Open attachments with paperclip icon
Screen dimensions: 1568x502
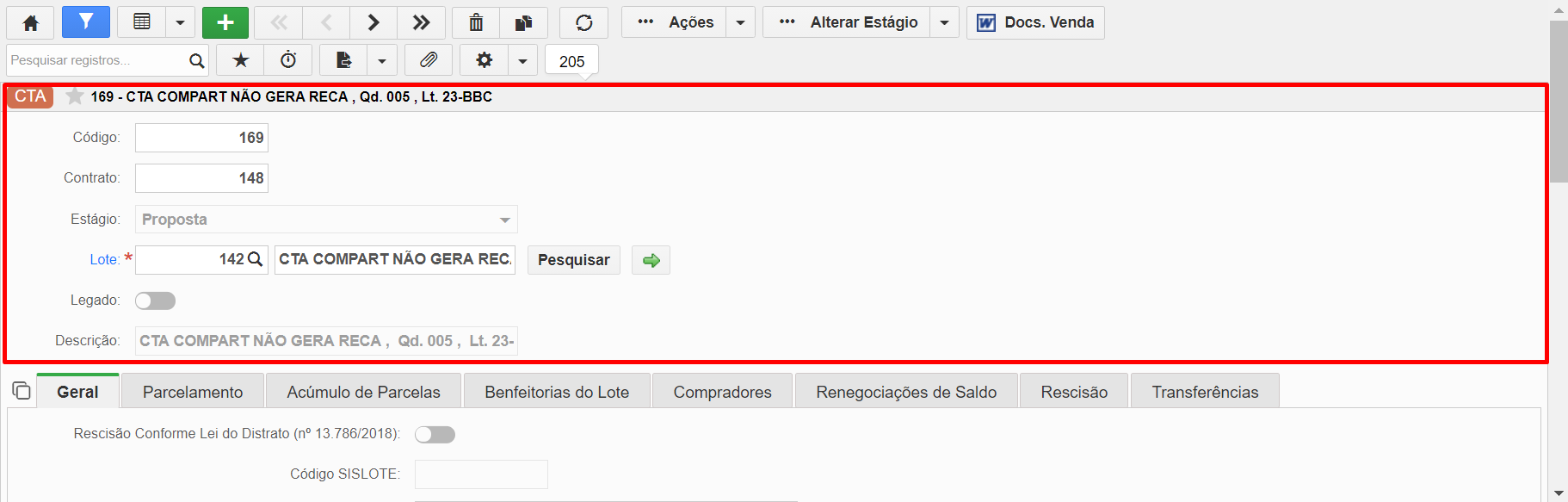pyautogui.click(x=429, y=60)
